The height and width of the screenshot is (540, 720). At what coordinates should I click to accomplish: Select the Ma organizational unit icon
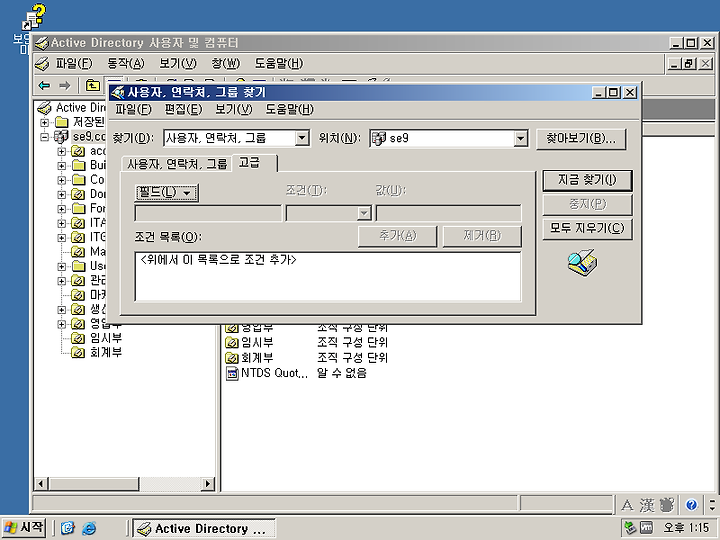click(79, 252)
